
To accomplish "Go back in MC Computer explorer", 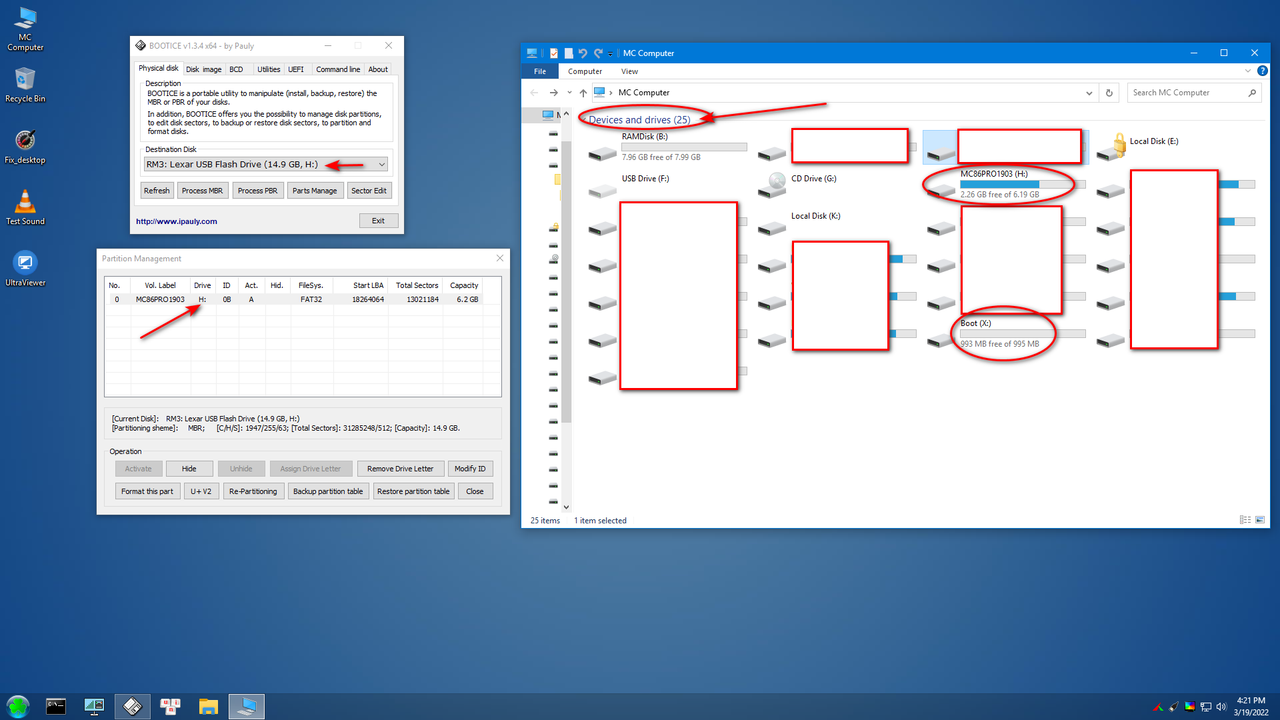I will (535, 93).
